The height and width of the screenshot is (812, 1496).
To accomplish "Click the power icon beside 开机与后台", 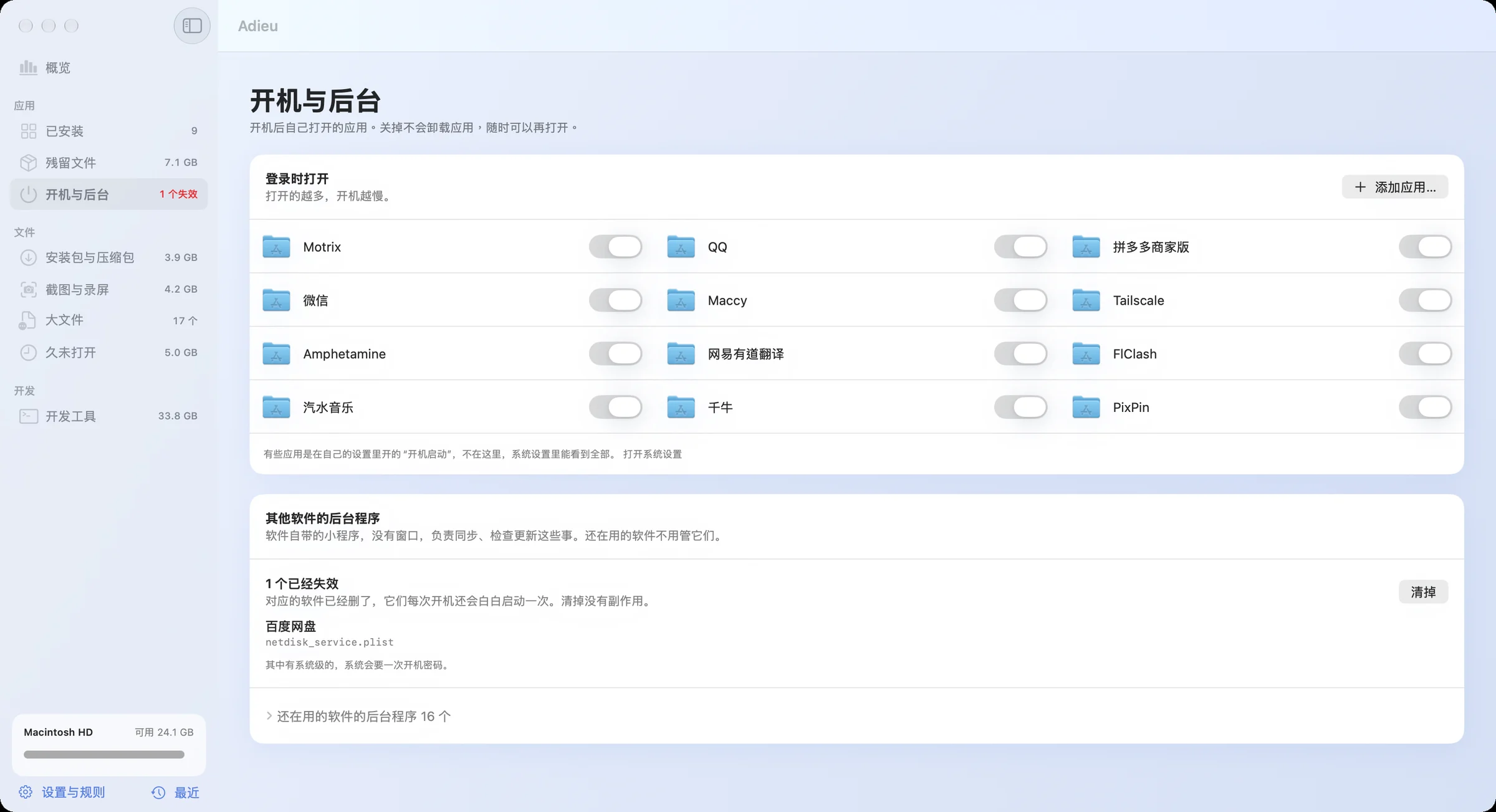I will 28,194.
